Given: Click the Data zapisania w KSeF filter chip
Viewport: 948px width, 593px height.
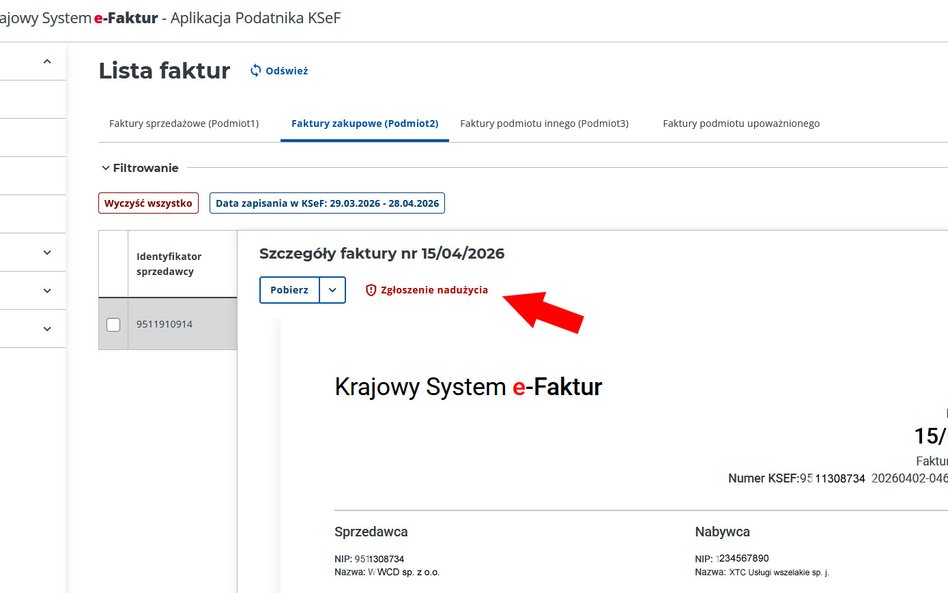Looking at the screenshot, I should [x=326, y=202].
